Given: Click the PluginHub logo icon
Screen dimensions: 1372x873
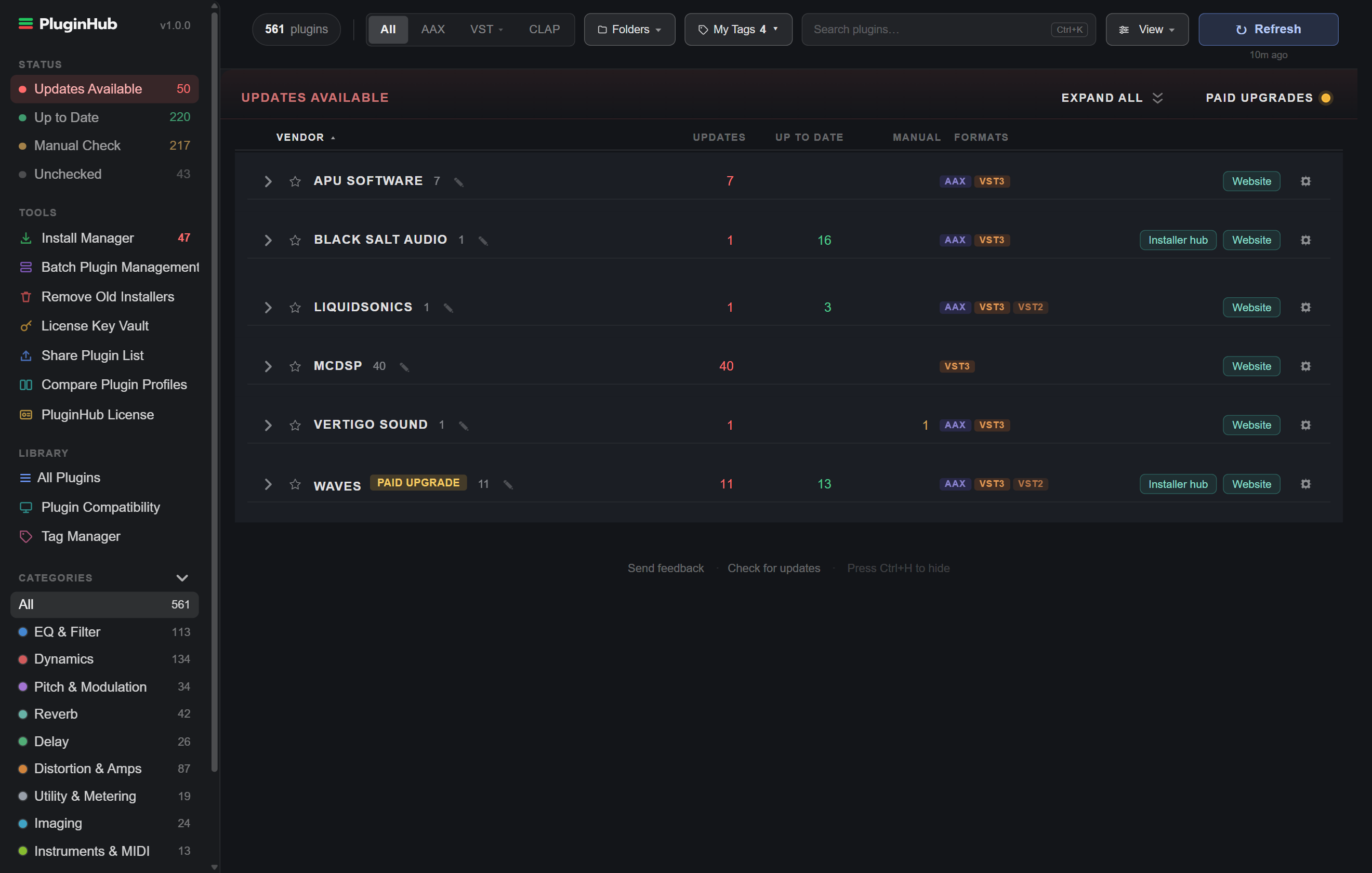Looking at the screenshot, I should 25,23.
